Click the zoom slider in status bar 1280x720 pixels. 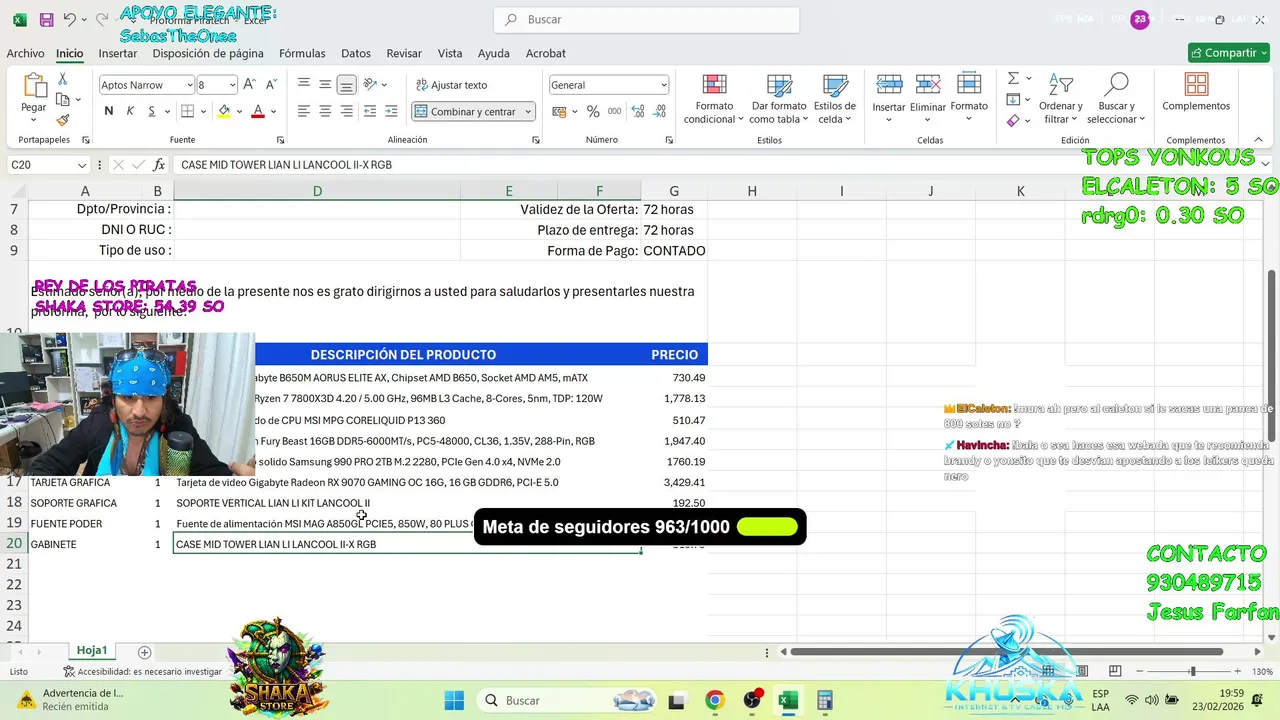point(1191,672)
